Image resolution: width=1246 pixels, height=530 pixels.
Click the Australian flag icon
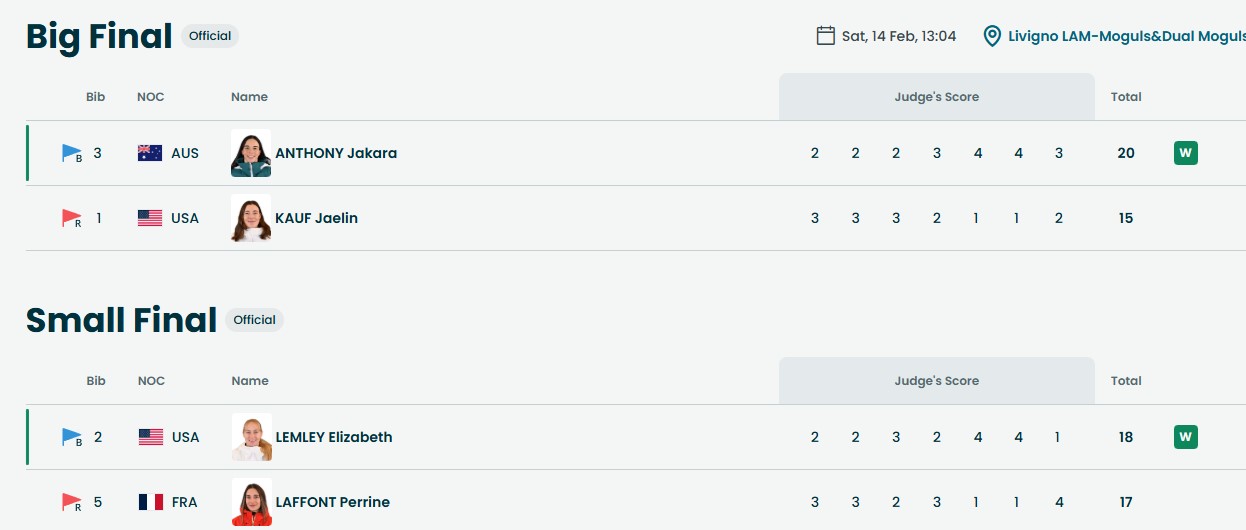(150, 153)
